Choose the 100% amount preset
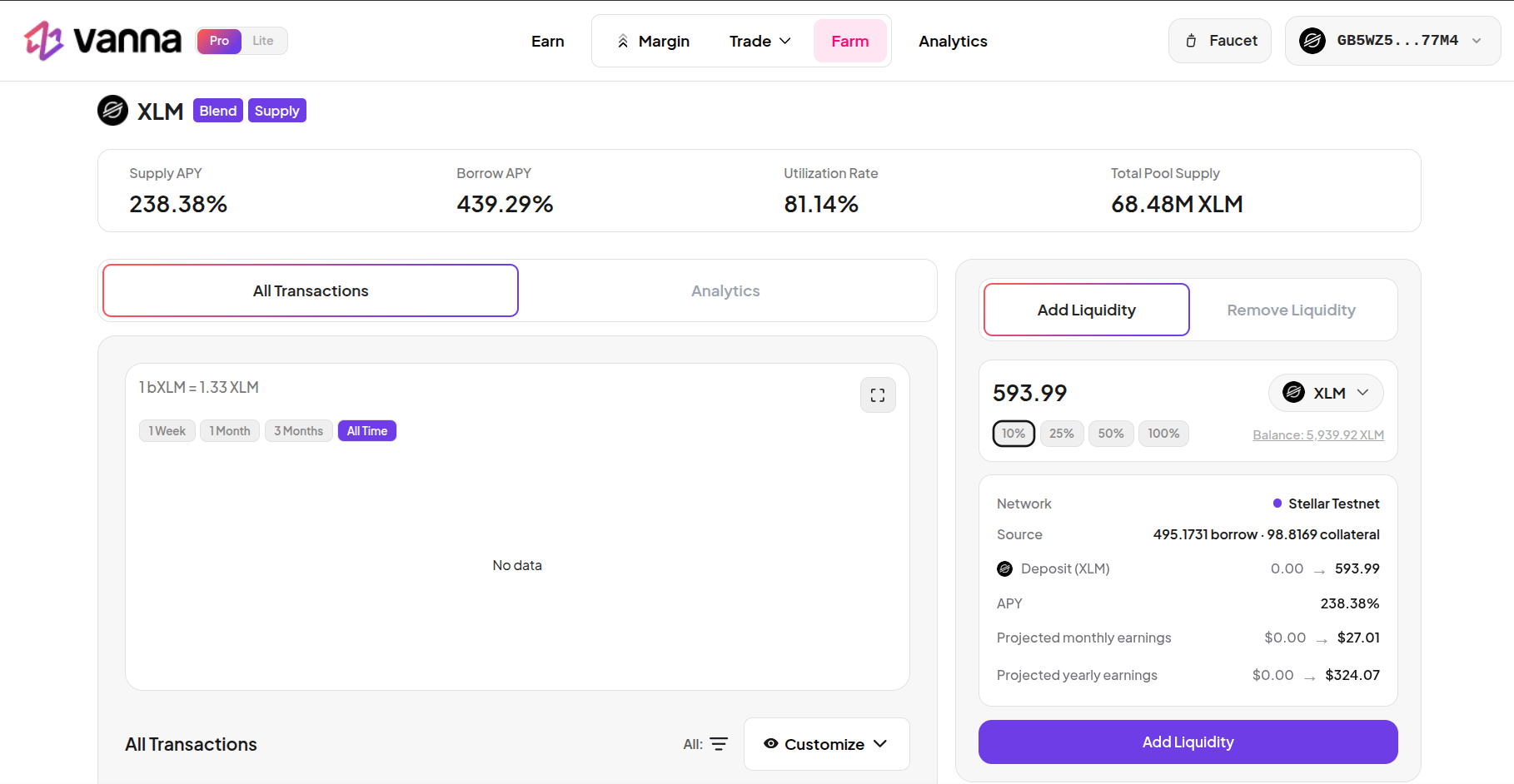1514x784 pixels. [1163, 434]
